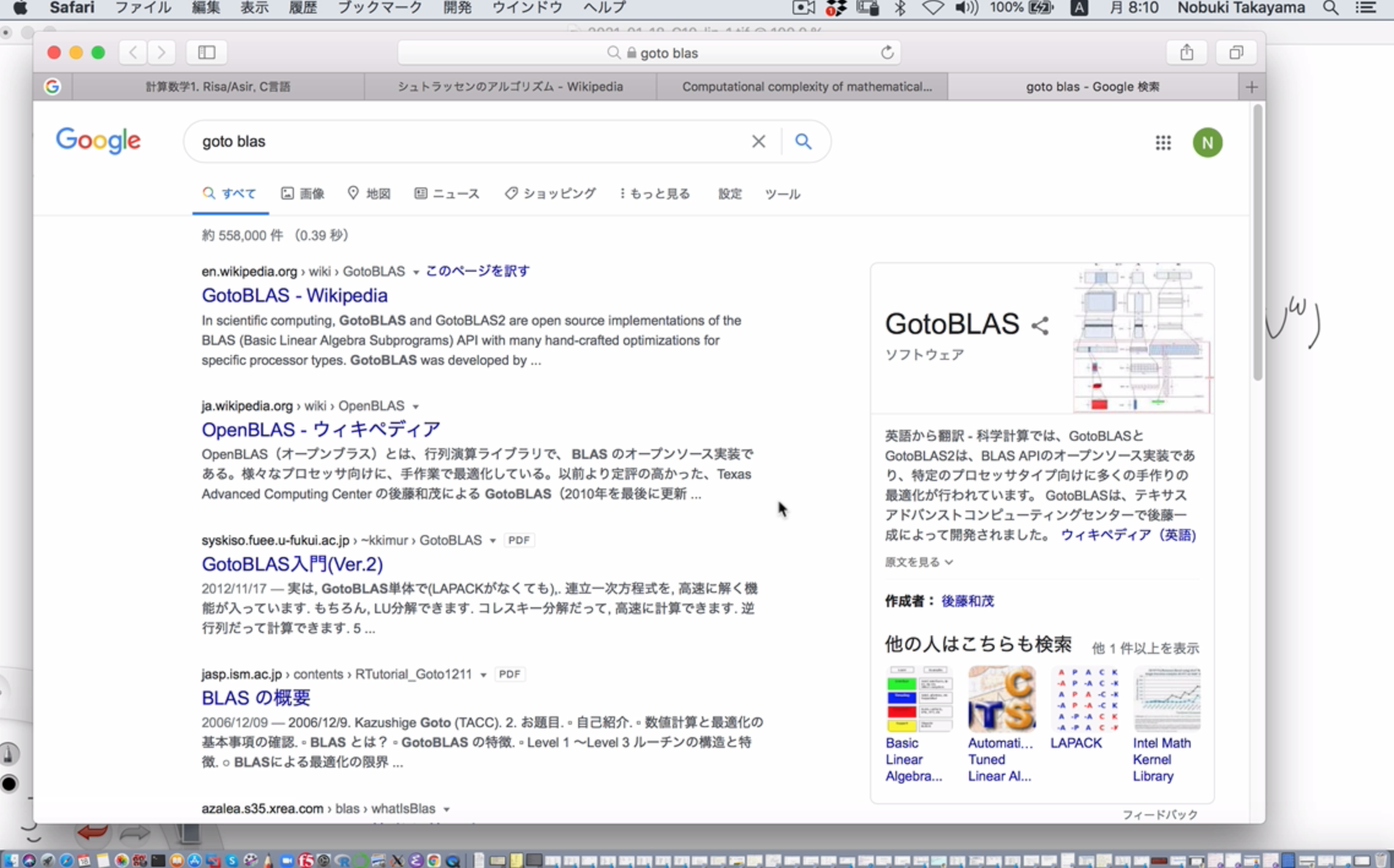This screenshot has height=868, width=1394.
Task: Expand en.wikipedia.org result dropdown arrow
Action: (x=416, y=272)
